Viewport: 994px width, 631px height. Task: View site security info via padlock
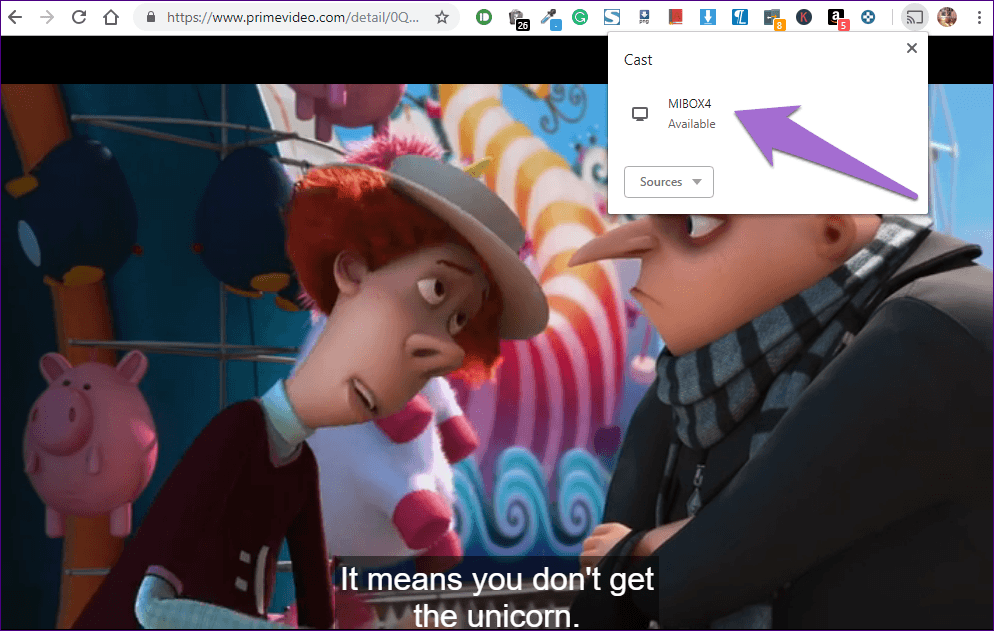(151, 17)
